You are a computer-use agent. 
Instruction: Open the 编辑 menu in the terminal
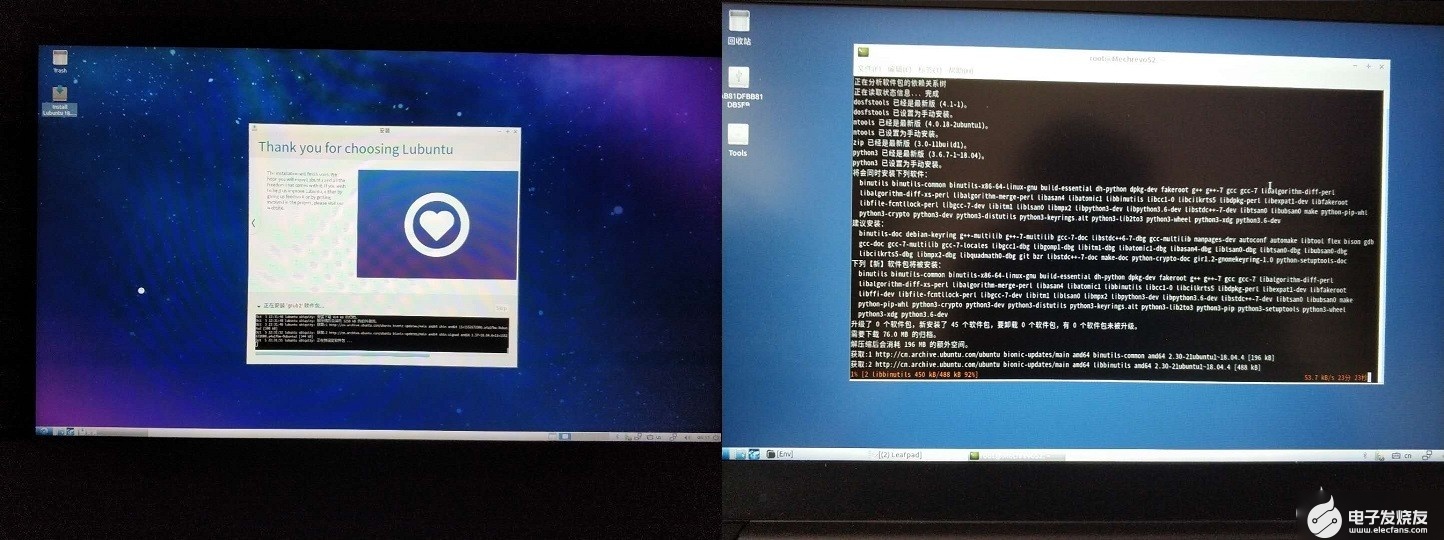[899, 70]
